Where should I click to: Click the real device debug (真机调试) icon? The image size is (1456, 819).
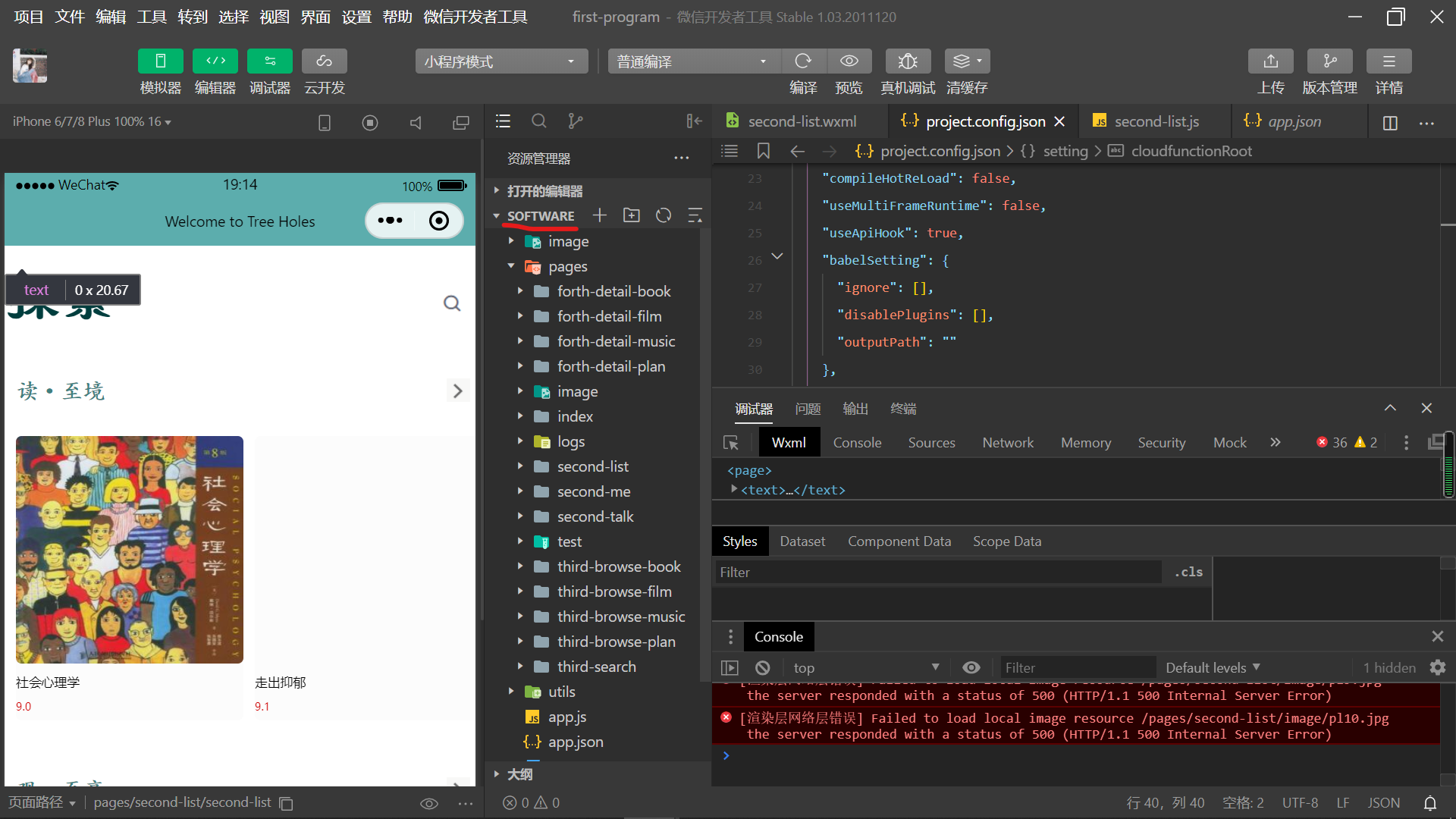[908, 61]
